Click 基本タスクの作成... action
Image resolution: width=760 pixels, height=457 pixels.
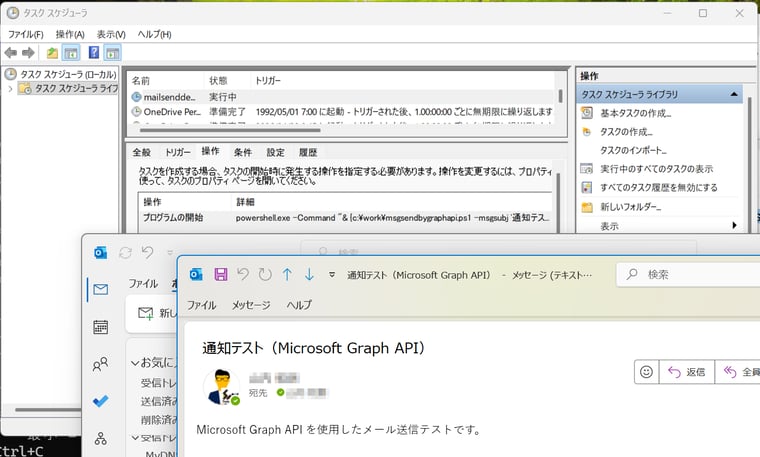(635, 113)
